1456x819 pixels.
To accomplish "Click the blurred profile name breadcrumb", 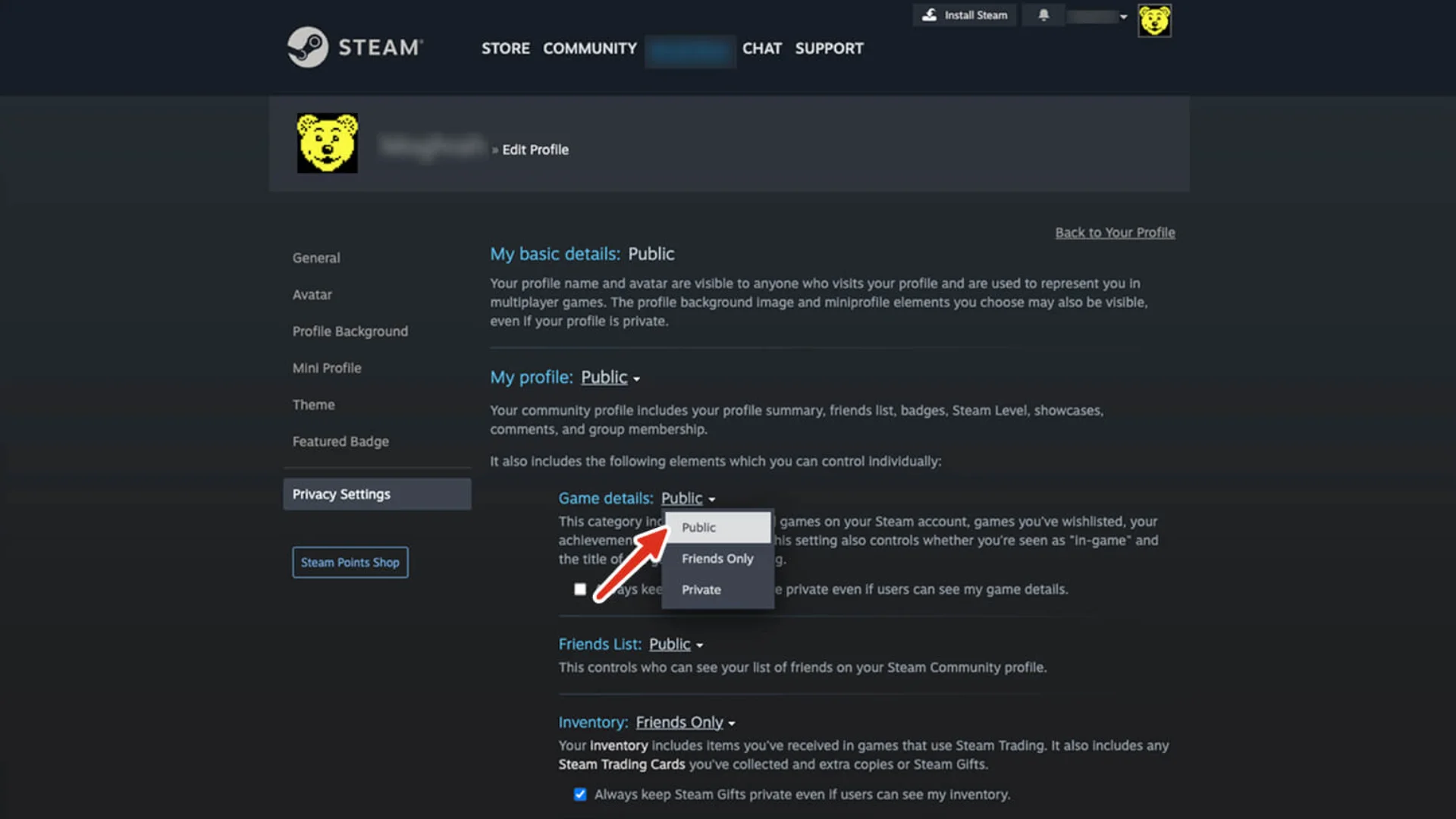I will click(x=432, y=145).
